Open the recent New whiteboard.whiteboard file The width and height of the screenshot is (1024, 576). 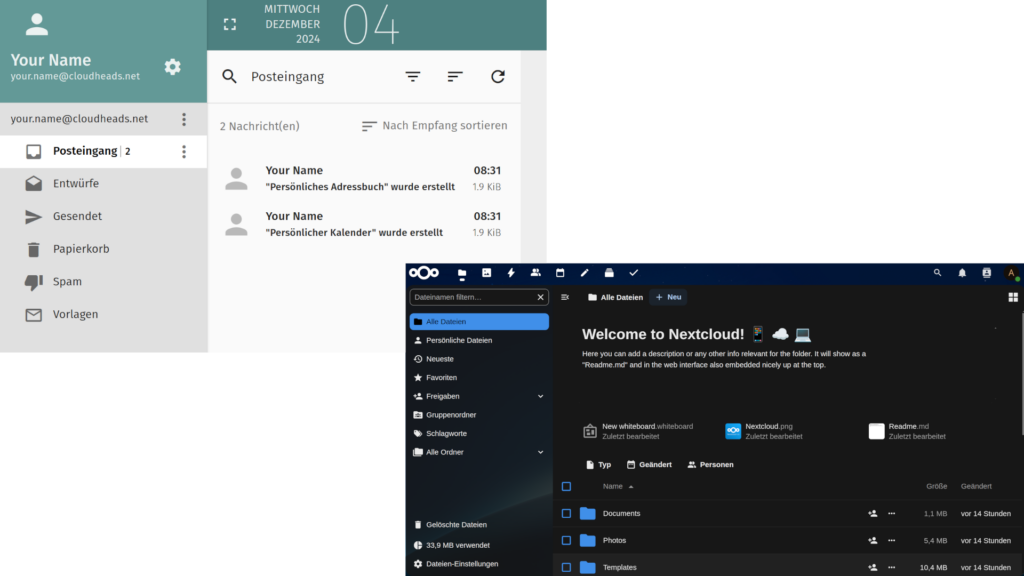coord(638,431)
